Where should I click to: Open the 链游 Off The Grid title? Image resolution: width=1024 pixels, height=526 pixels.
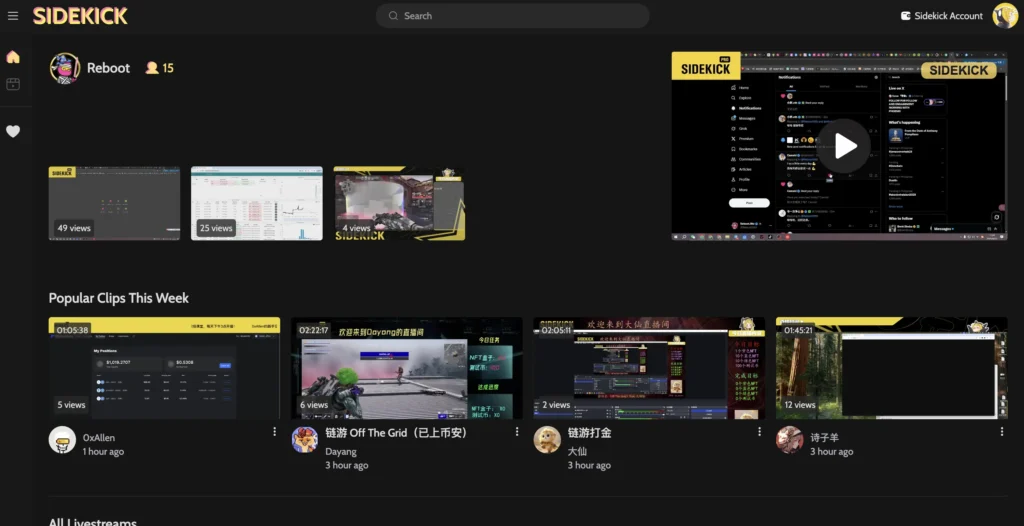coord(397,433)
